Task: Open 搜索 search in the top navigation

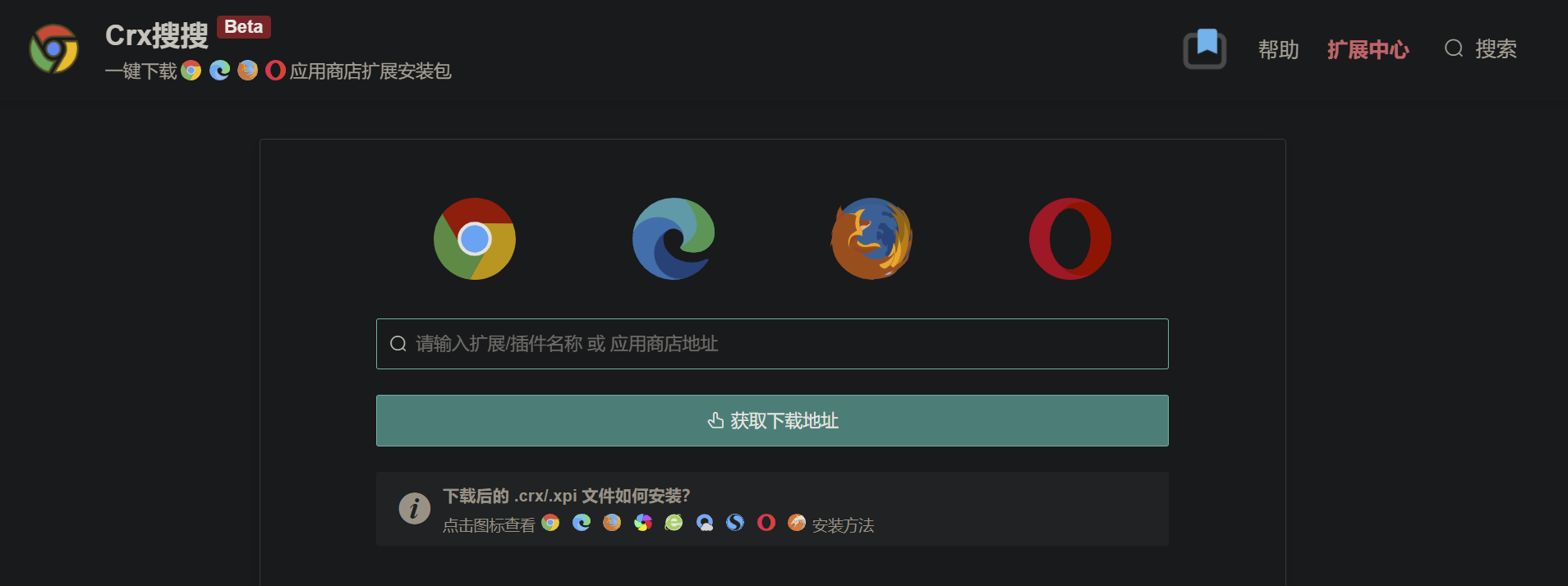Action: point(1481,49)
